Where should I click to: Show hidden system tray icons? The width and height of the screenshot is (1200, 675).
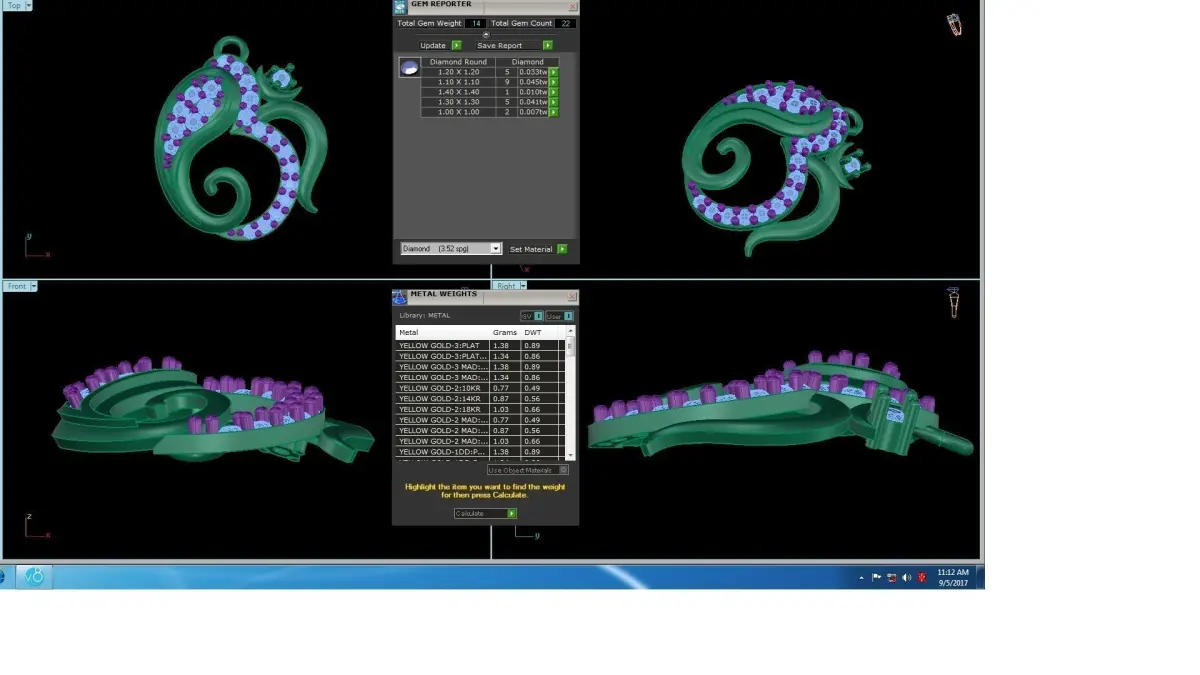click(861, 578)
